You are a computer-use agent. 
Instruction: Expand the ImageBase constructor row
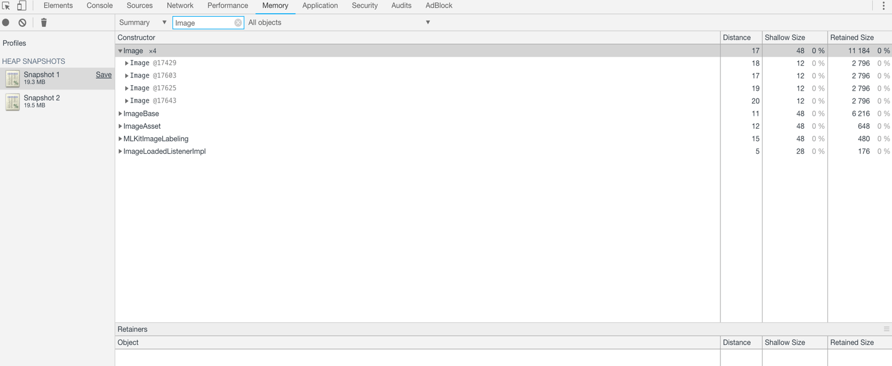[120, 113]
